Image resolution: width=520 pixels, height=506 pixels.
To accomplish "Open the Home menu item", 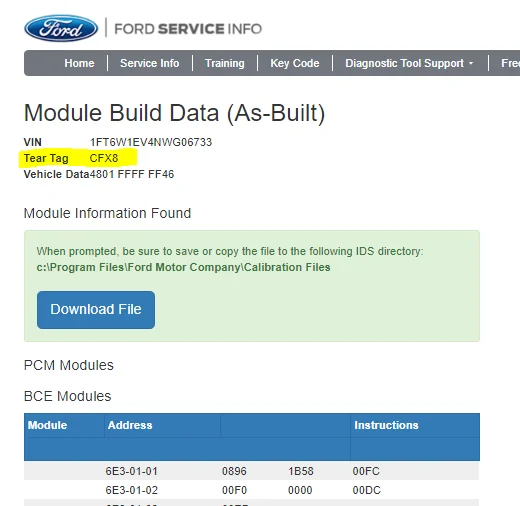I will point(79,63).
